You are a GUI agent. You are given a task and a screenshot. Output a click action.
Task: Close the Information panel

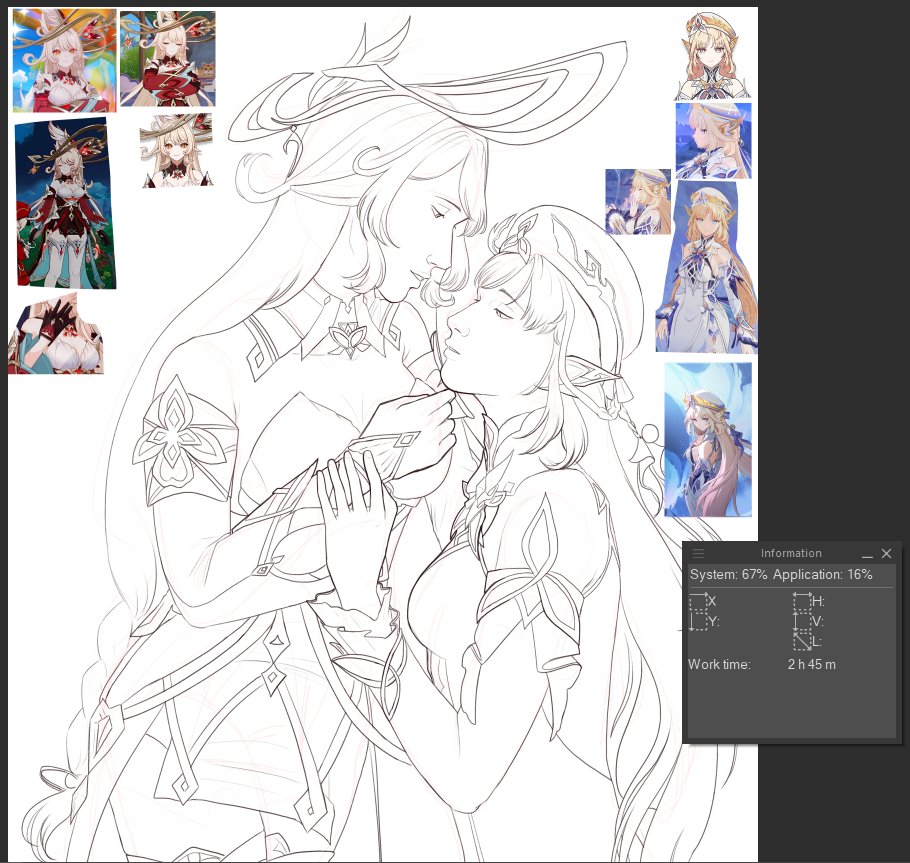[886, 554]
